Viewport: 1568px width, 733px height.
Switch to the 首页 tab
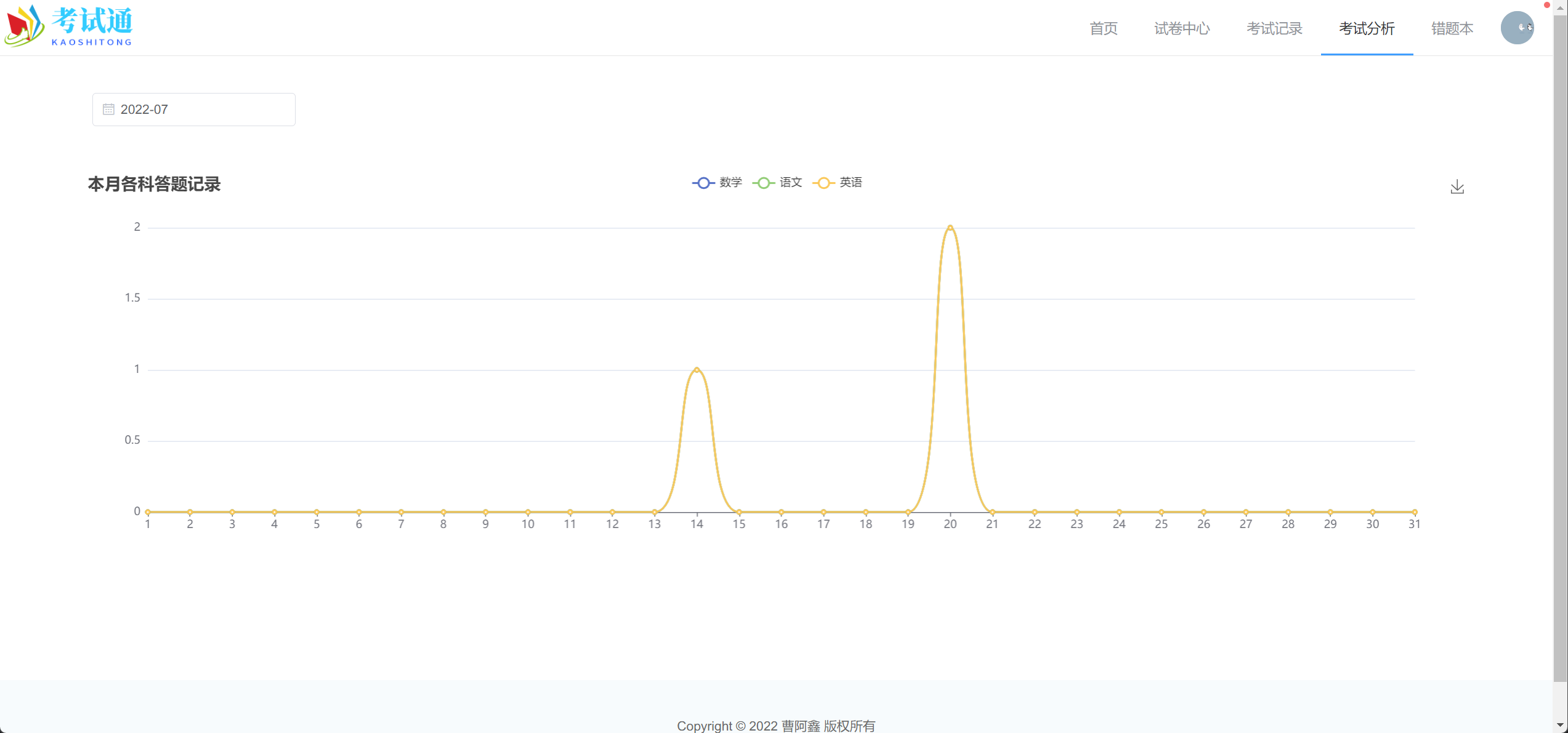coord(1103,28)
